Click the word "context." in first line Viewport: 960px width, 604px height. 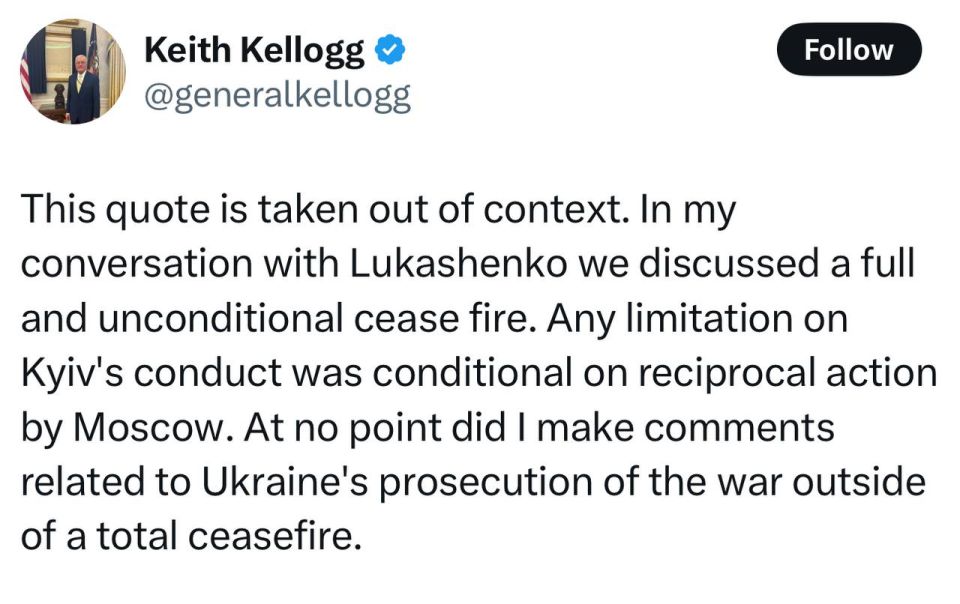coord(557,209)
